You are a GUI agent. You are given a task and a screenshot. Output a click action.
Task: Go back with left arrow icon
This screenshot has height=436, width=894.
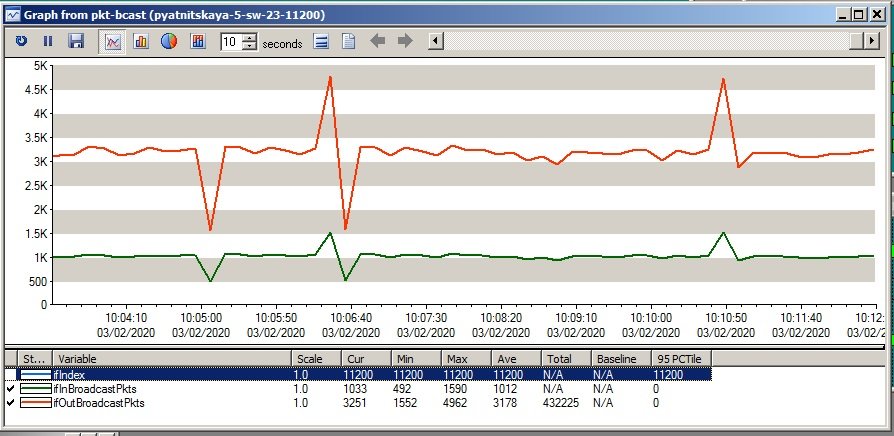click(378, 41)
